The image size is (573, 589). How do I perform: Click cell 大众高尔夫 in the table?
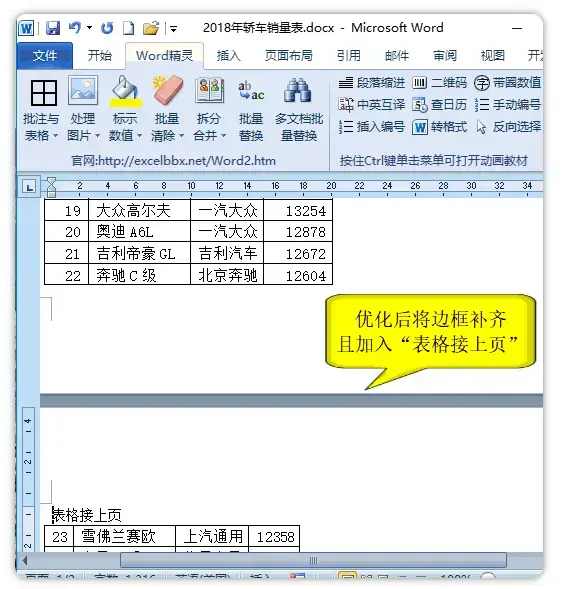coord(139,210)
